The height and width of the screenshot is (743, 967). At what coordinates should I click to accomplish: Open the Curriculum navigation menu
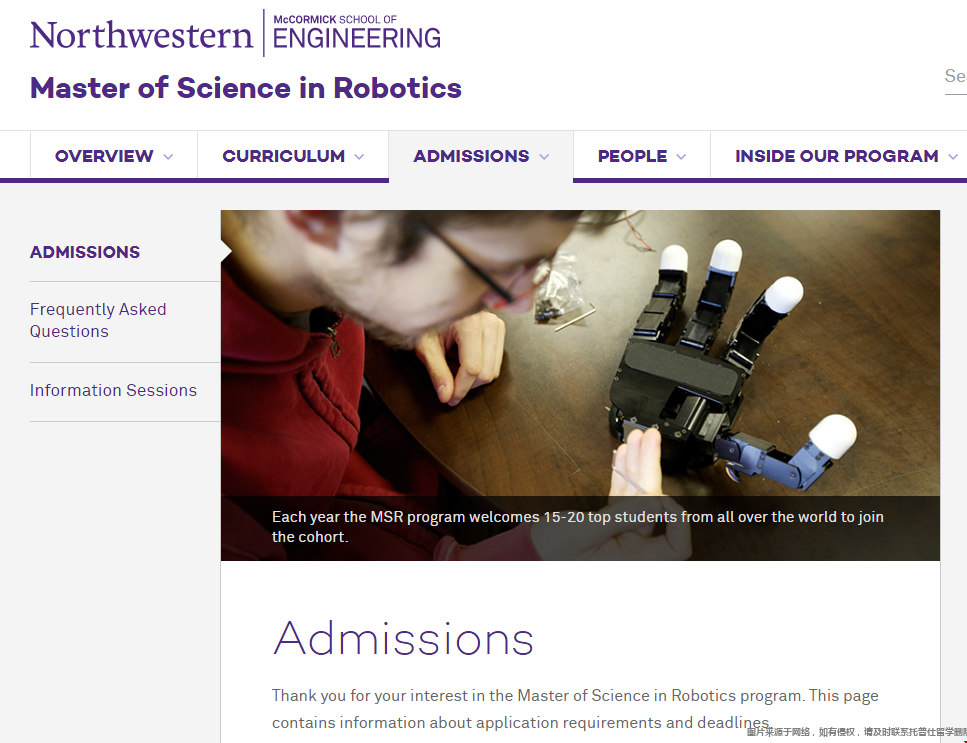(x=293, y=156)
